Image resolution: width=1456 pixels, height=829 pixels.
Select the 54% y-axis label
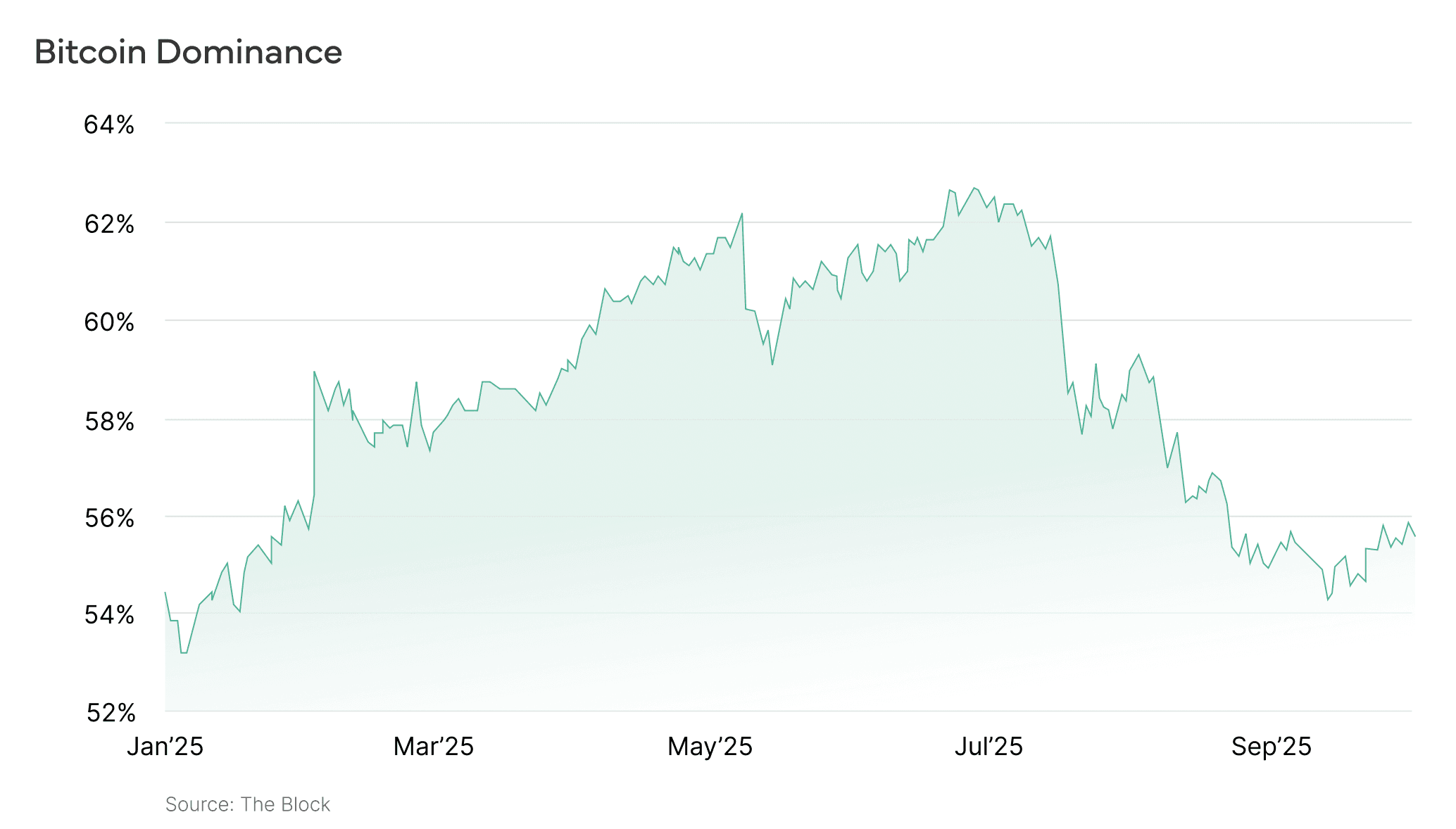[x=109, y=616]
